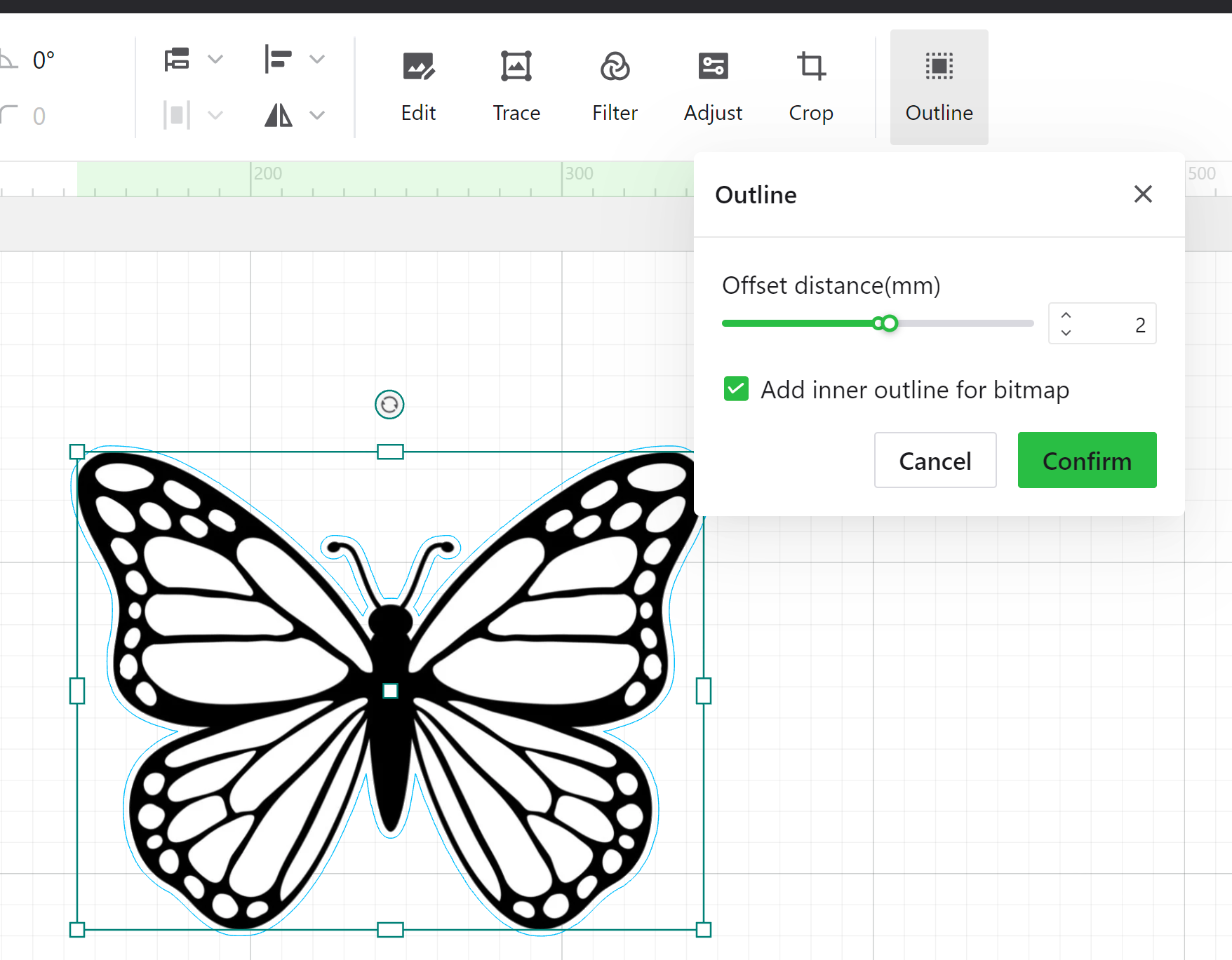Expand the layer arrangement dropdown arrow
The height and width of the screenshot is (960, 1232).
tap(216, 60)
